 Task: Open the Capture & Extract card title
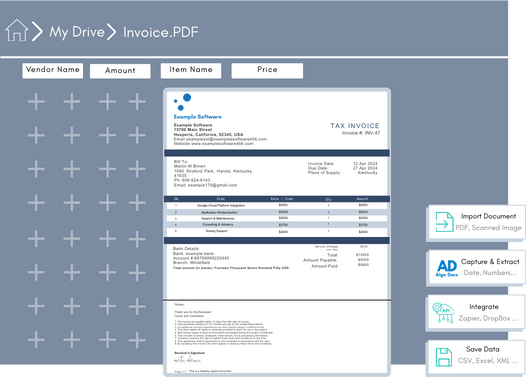click(x=490, y=262)
